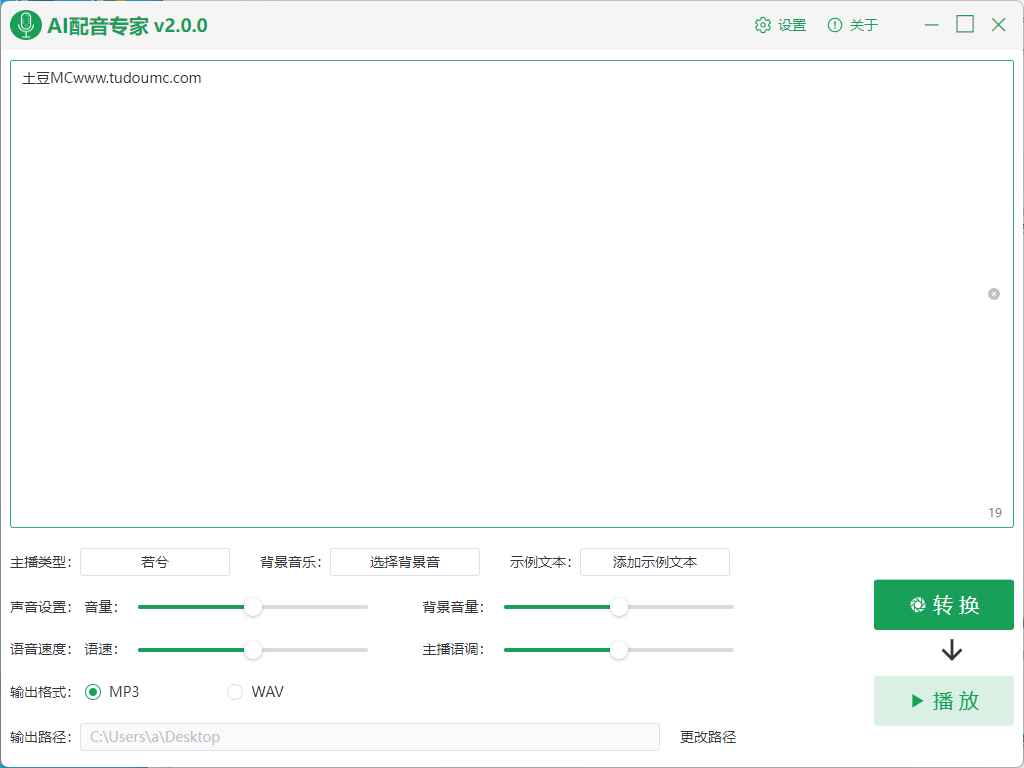Start conversion with the 转换 button
The height and width of the screenshot is (768, 1024).
(943, 604)
